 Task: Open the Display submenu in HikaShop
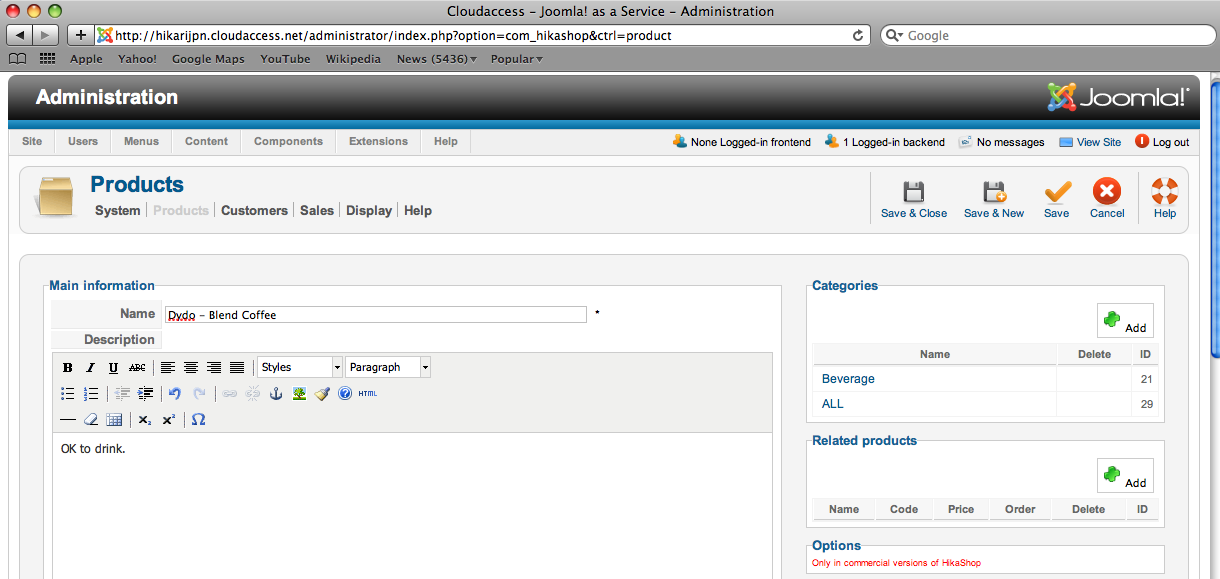pos(369,210)
